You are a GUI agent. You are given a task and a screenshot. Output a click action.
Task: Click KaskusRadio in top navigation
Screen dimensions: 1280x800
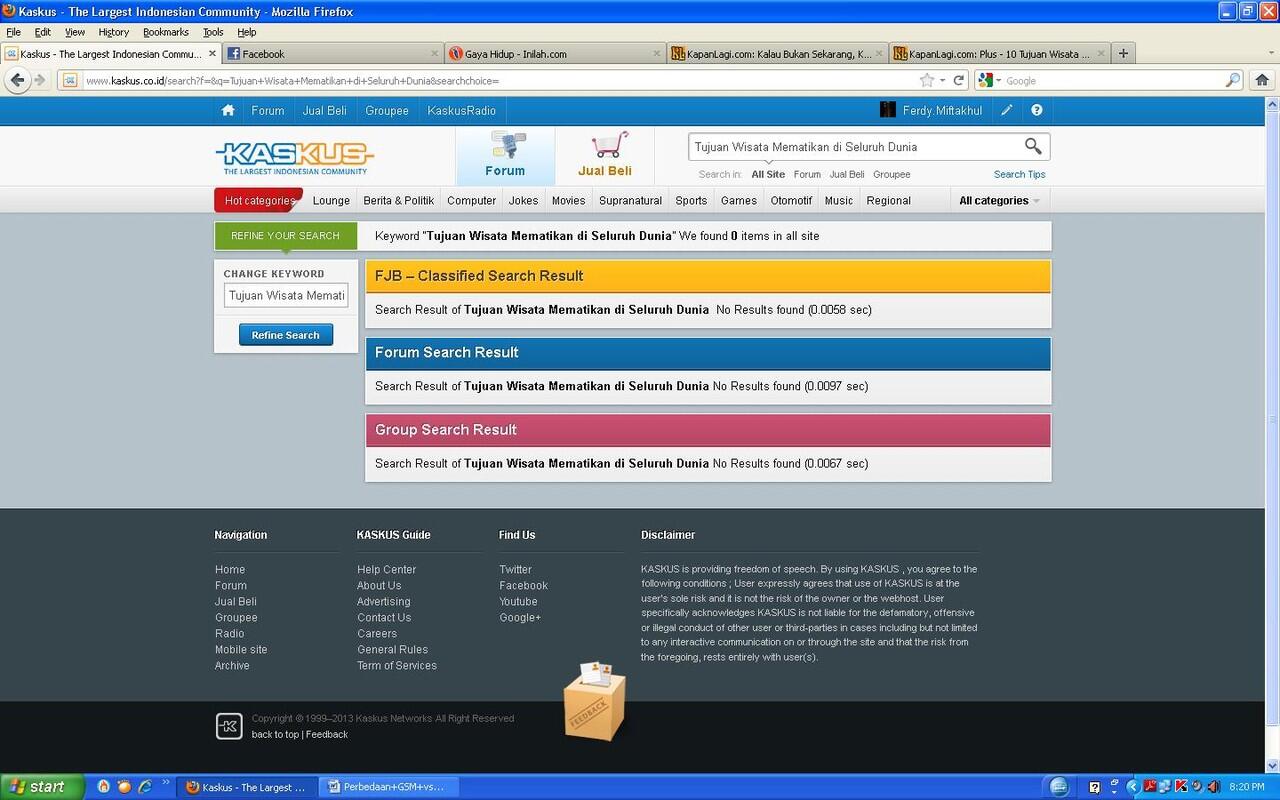(461, 110)
